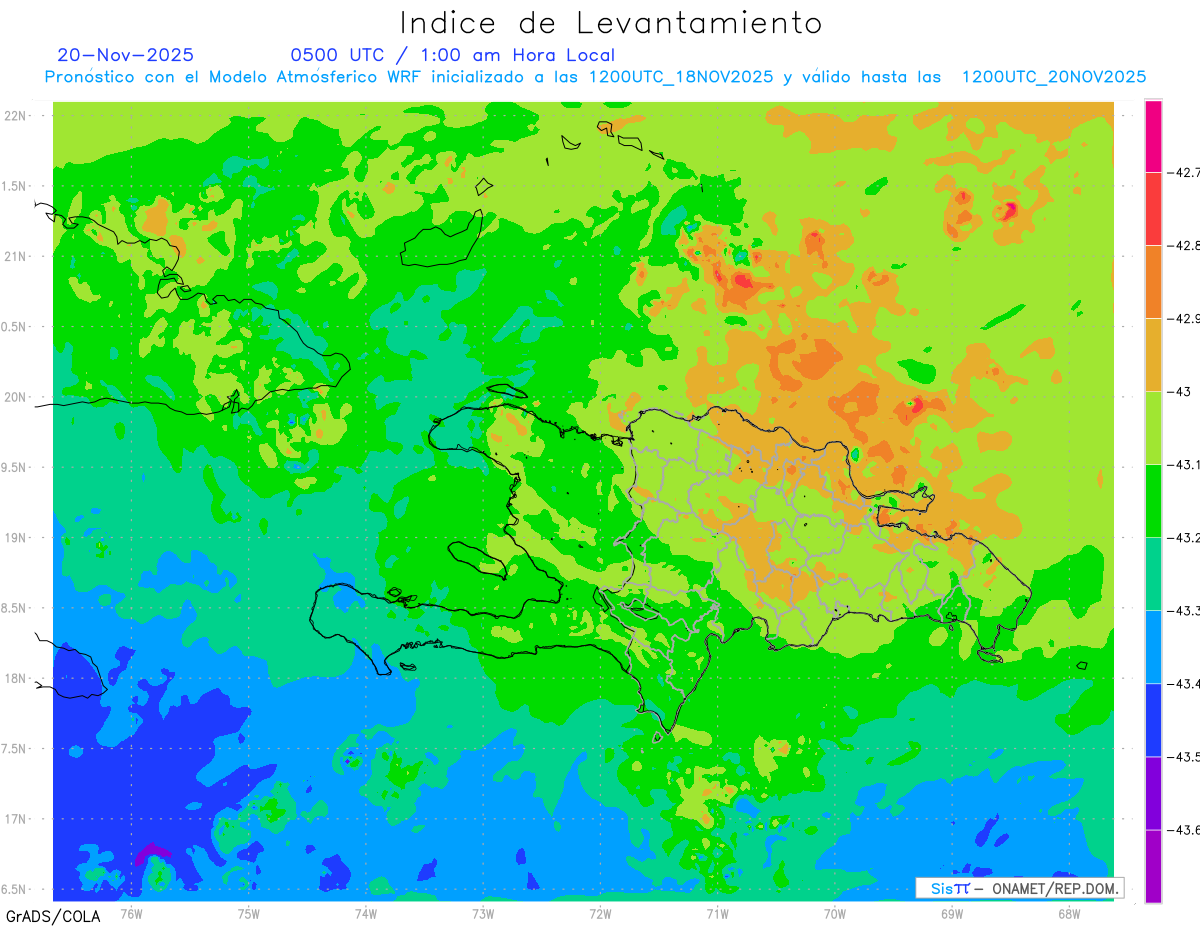Viewport: 1200px width, 927px height.
Task: Click the '20N' latitude label
Action: coord(15,397)
